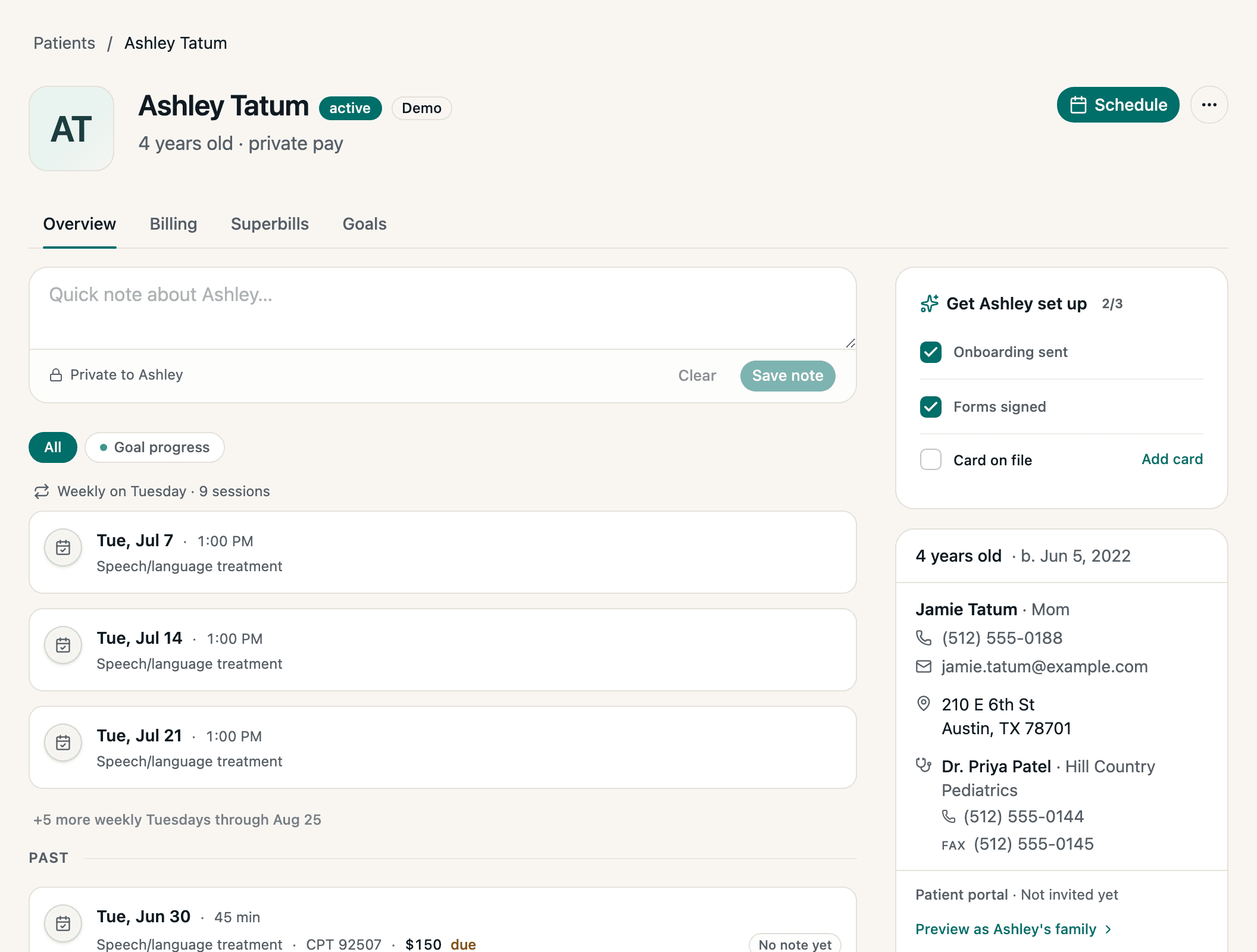Click the Demo badge

tap(421, 108)
